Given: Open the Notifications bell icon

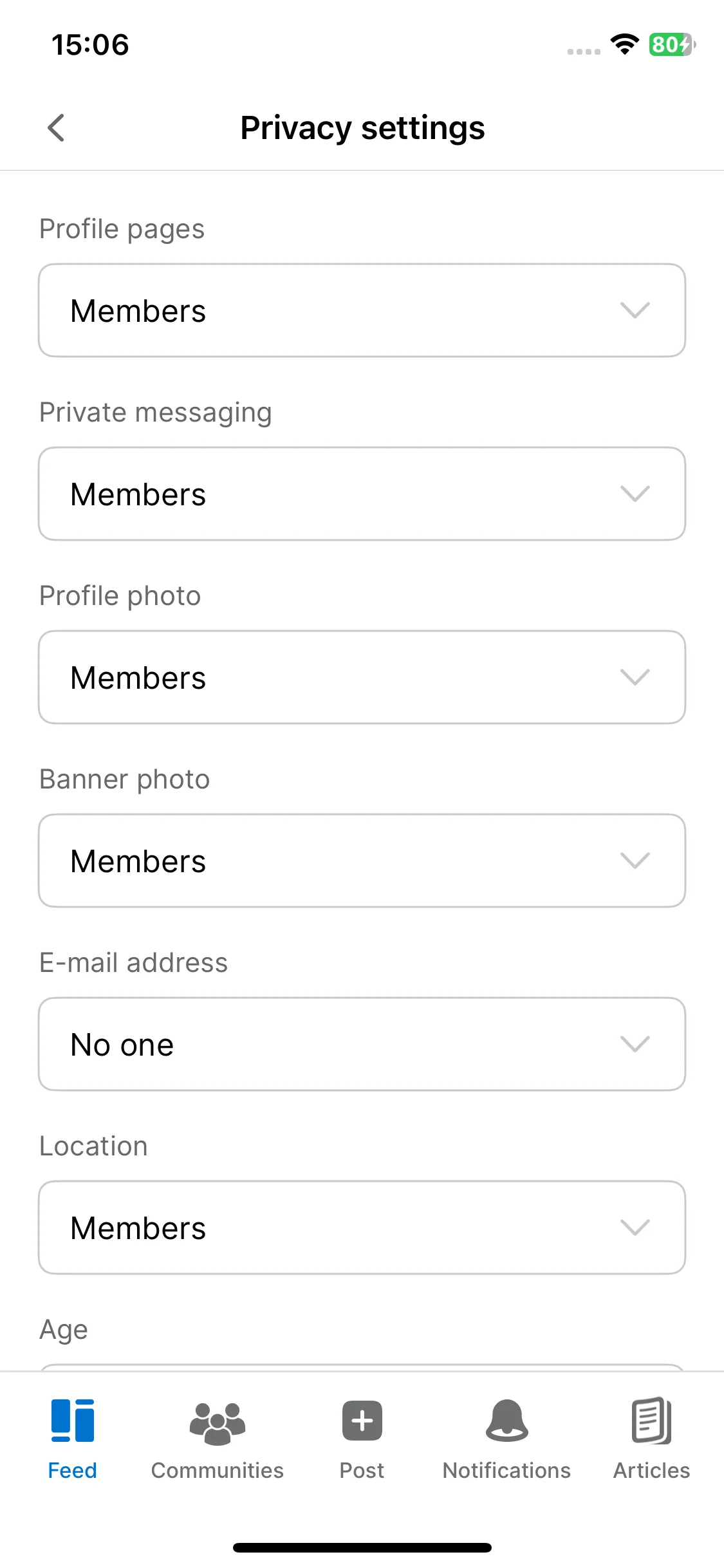Looking at the screenshot, I should [507, 1421].
